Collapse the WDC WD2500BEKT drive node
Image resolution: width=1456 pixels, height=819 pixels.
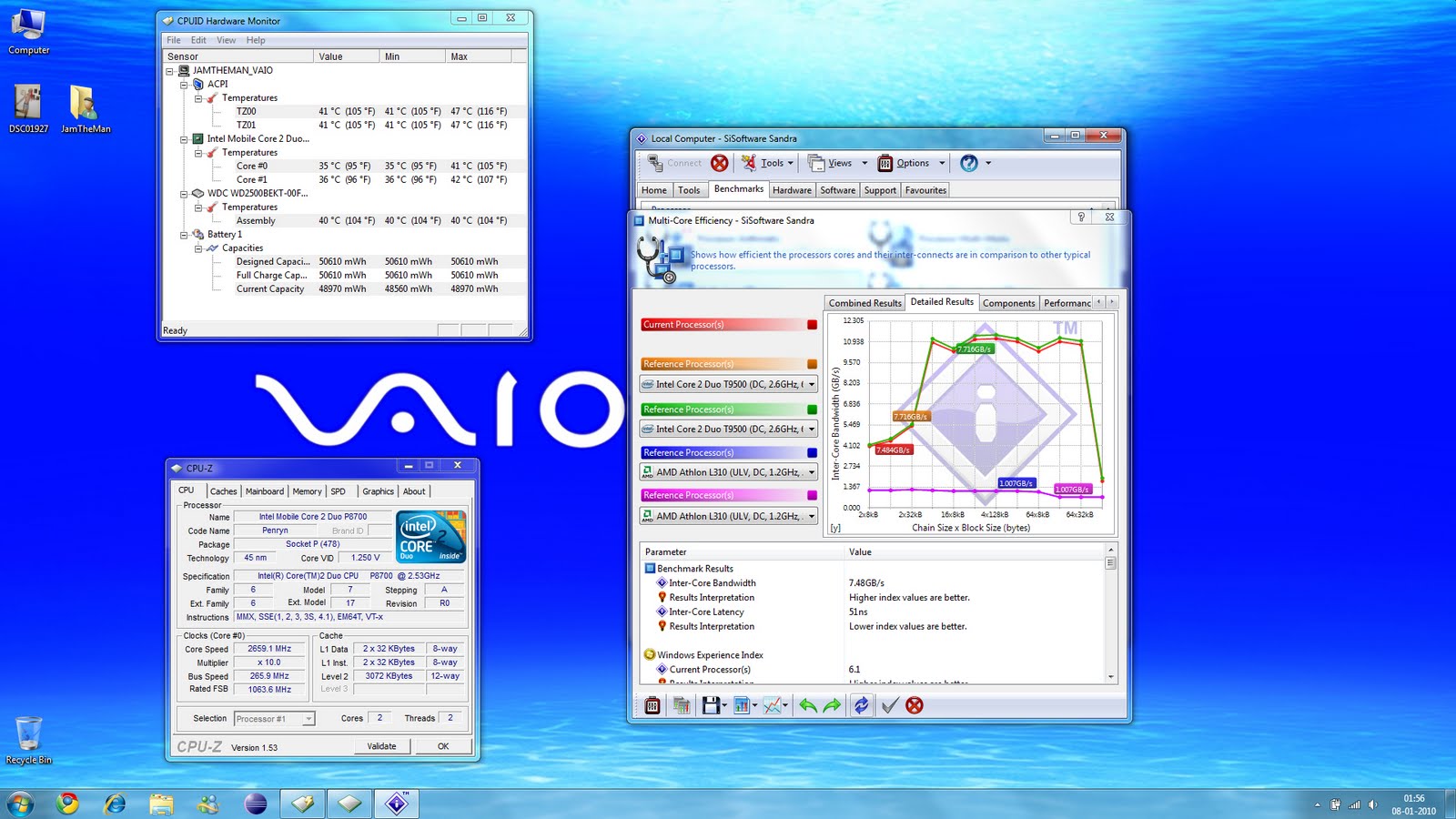(184, 193)
